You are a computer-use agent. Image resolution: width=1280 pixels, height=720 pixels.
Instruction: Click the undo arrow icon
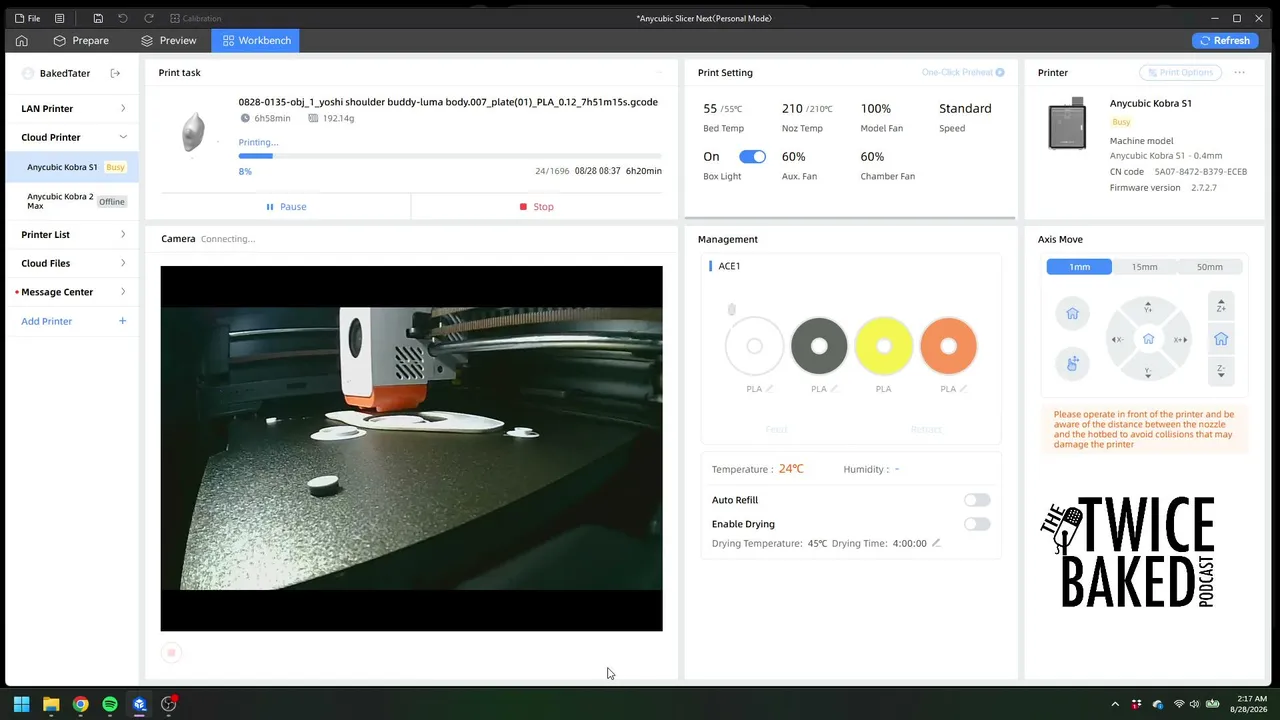(123, 18)
